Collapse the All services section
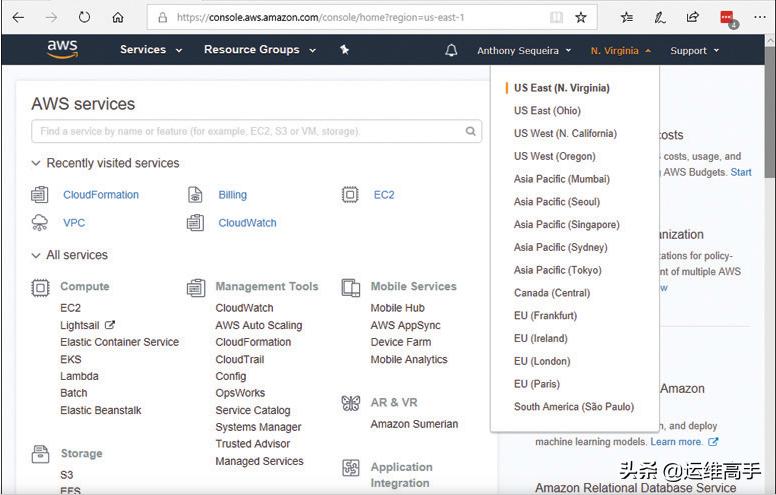 37,255
